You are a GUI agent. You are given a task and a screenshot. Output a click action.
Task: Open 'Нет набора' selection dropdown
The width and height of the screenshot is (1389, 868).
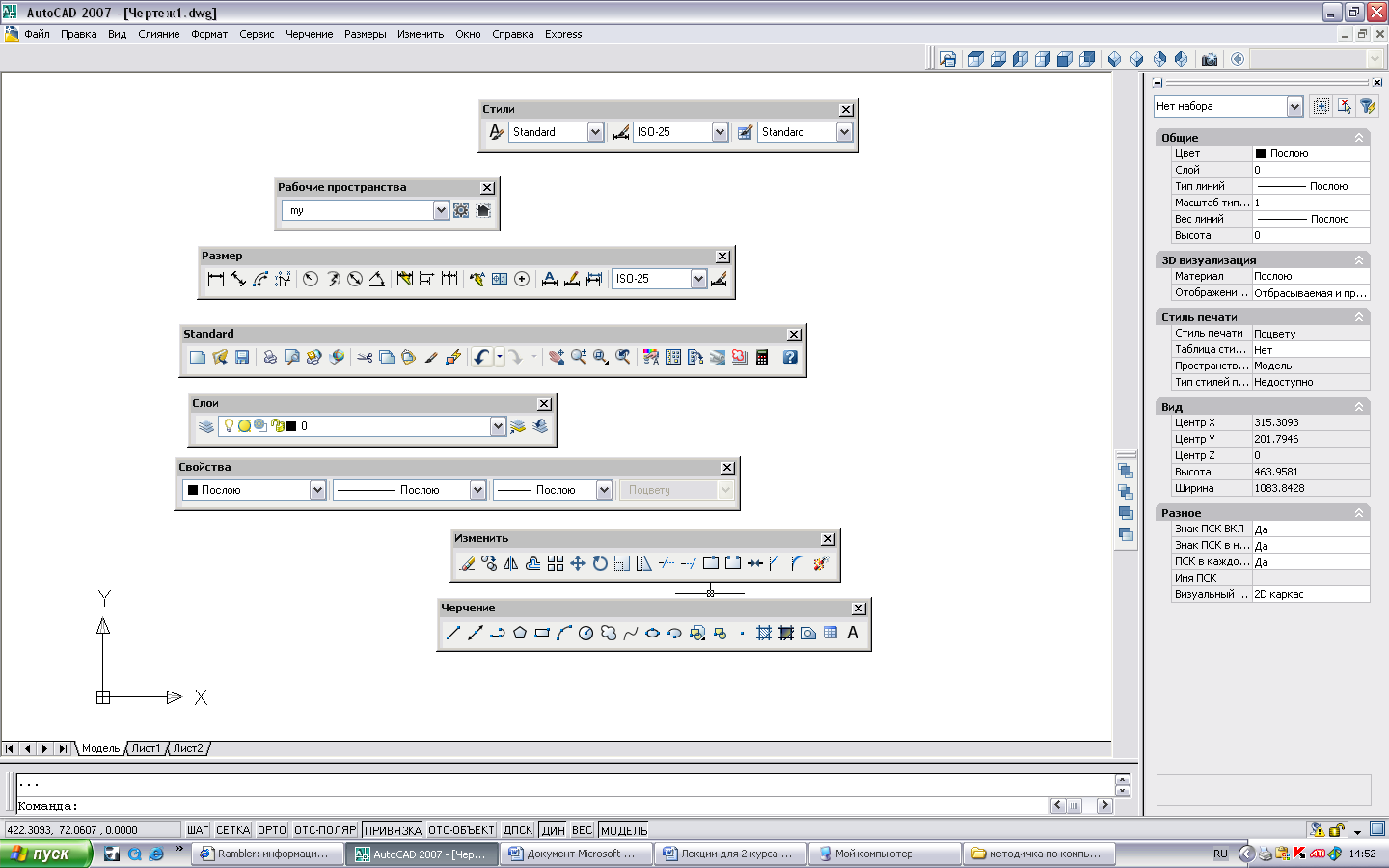(1294, 107)
